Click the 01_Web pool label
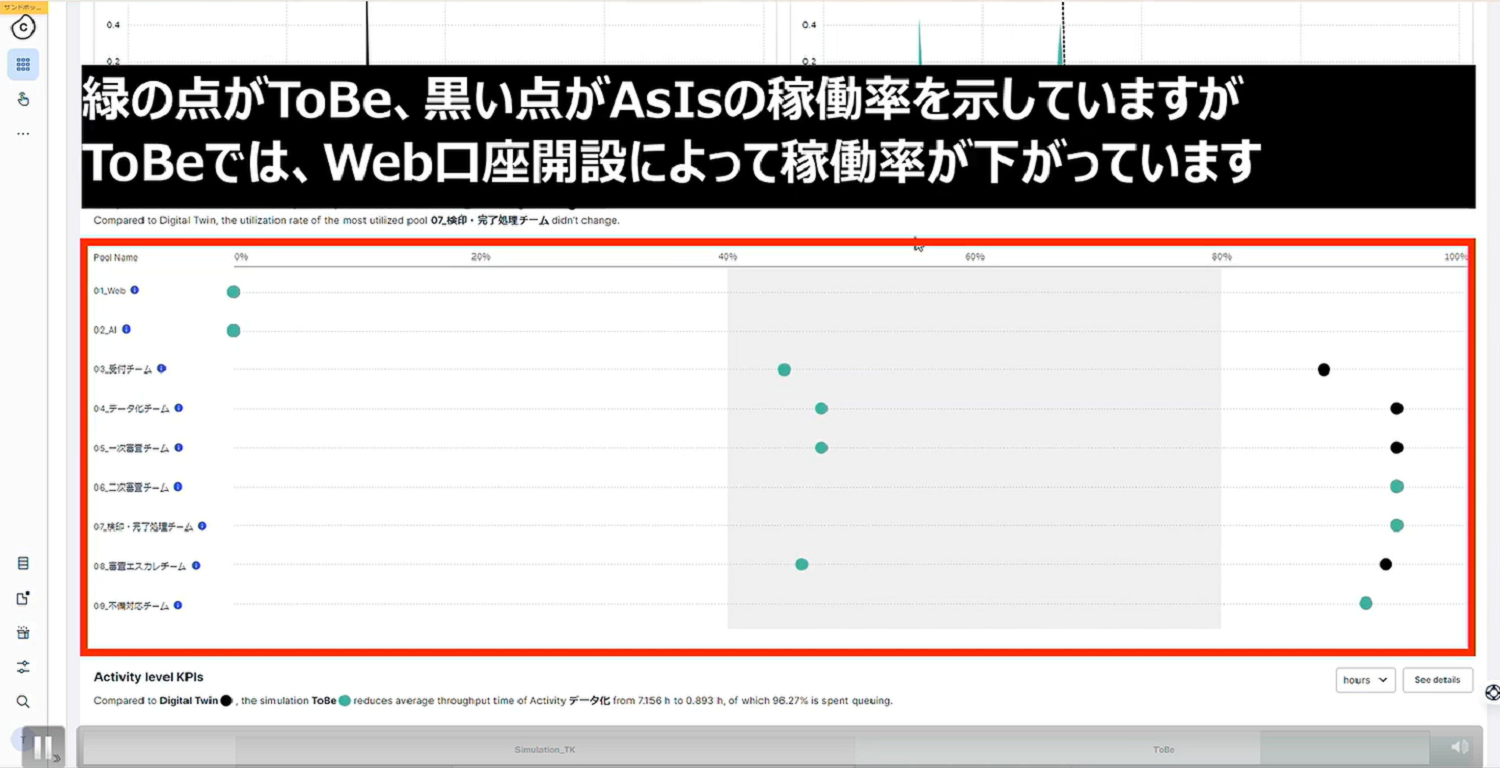Screen dimensions: 1500x768 (110, 291)
